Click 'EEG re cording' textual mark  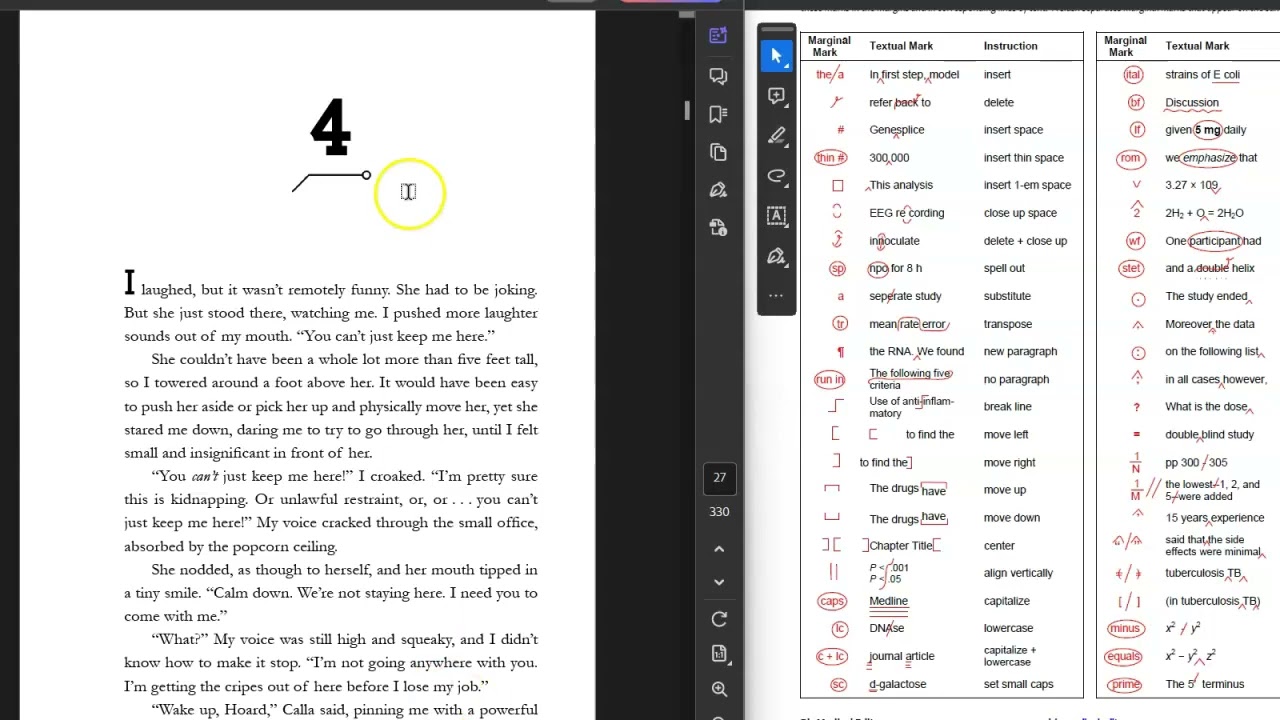906,213
